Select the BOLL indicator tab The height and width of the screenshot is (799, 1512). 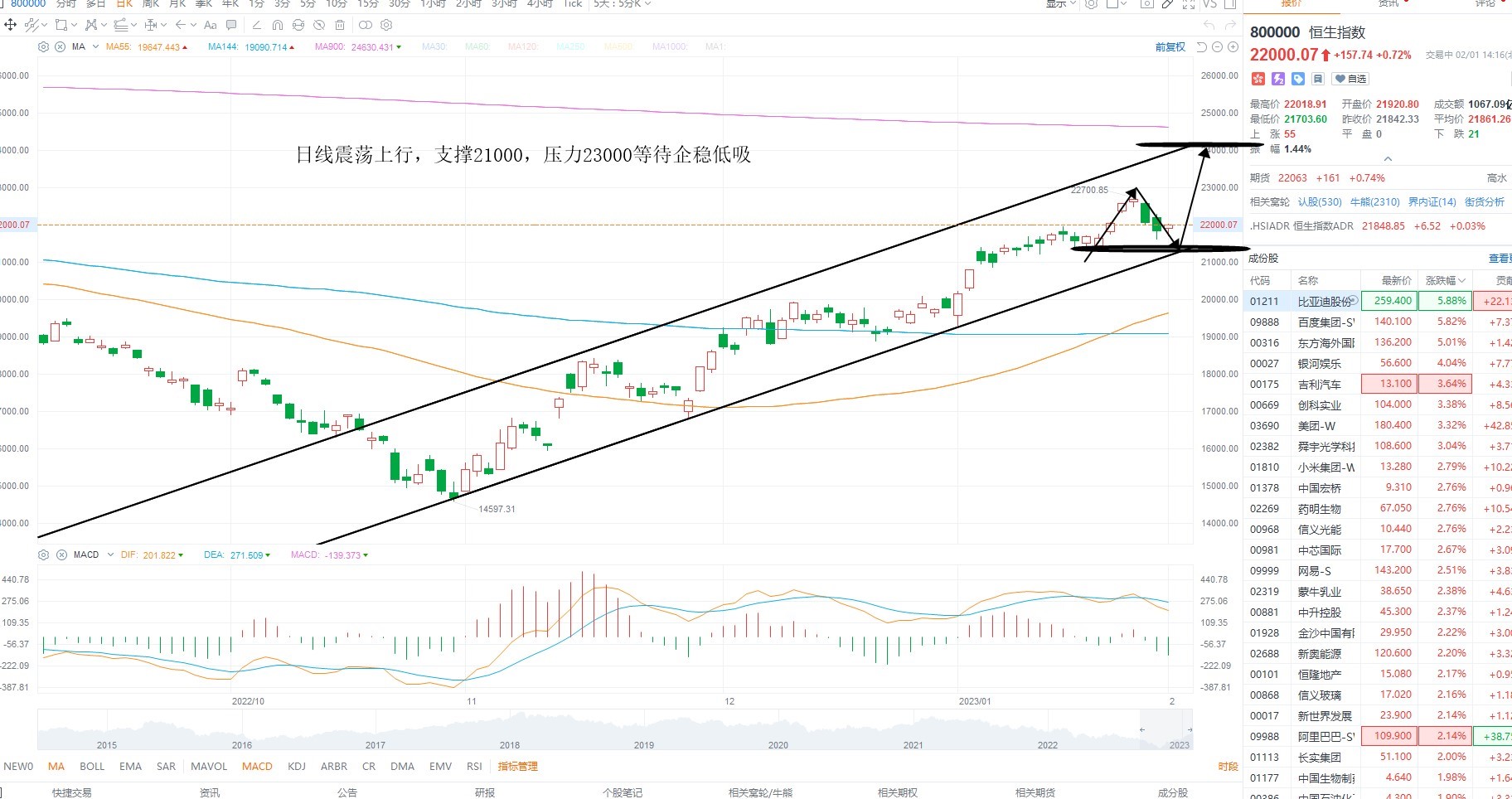pos(92,767)
